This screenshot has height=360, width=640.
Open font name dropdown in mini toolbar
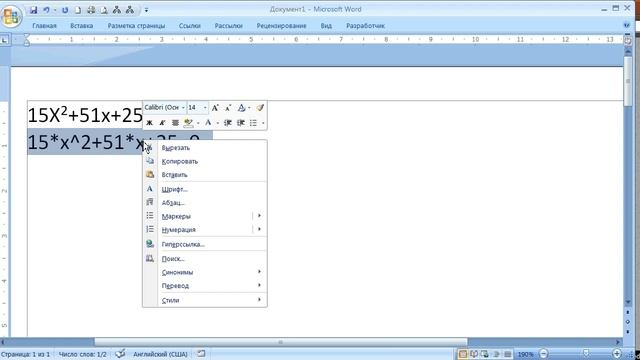click(x=183, y=108)
